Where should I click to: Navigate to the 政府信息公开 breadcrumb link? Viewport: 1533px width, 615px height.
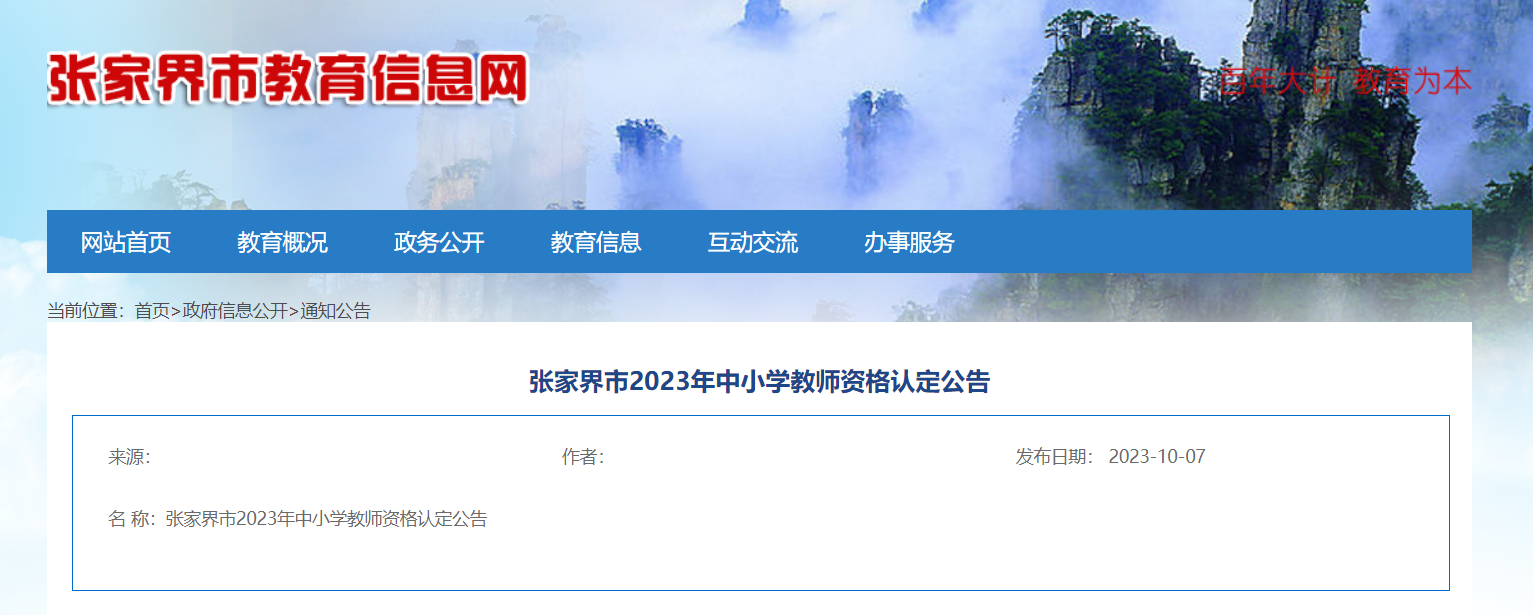point(235,311)
